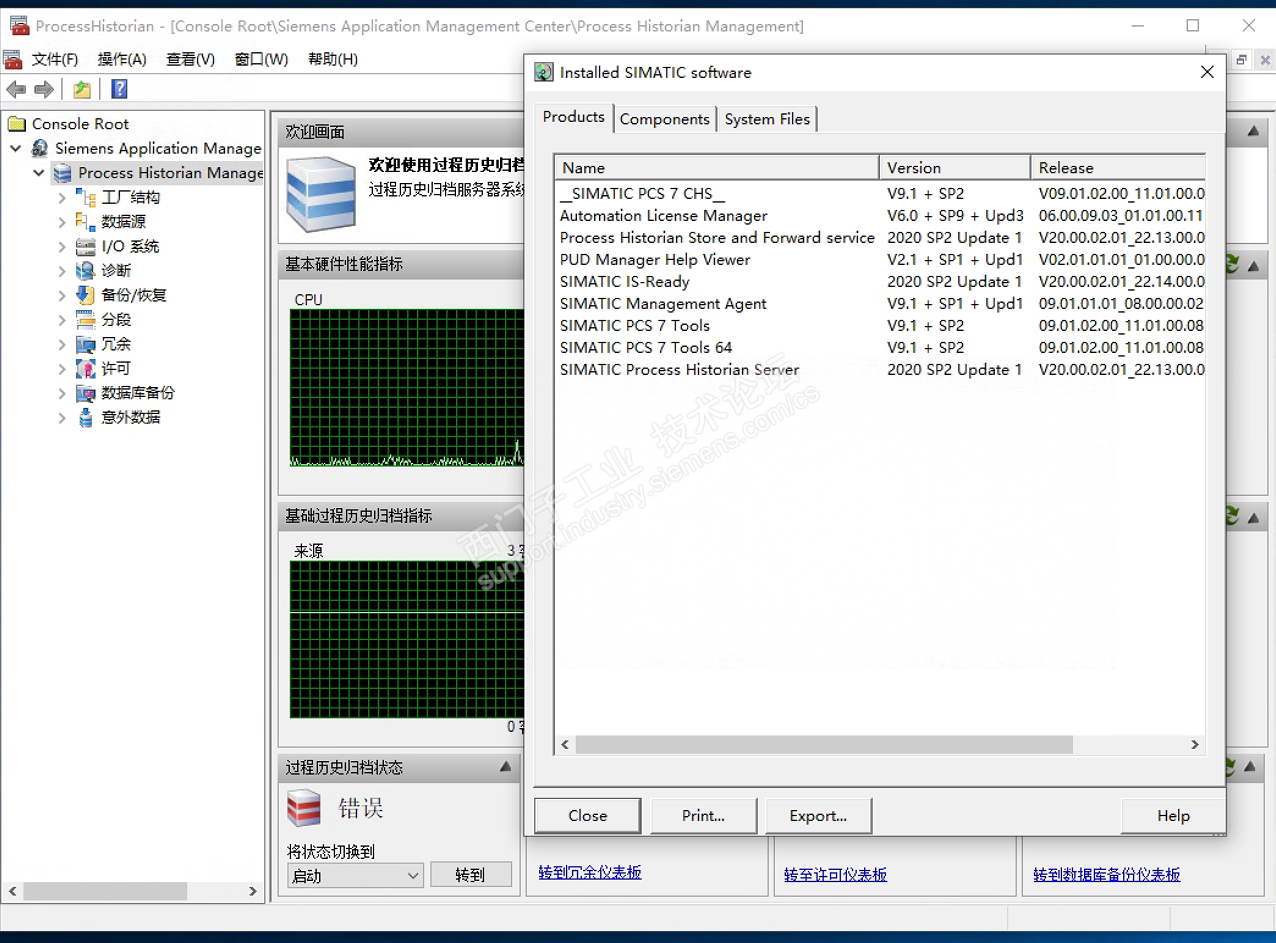Open the console system icon left of 文件(F)
Viewport: 1276px width, 943px height.
point(13,59)
